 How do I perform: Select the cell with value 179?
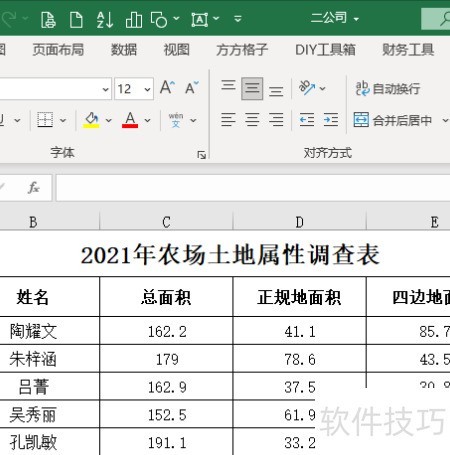coord(166,359)
